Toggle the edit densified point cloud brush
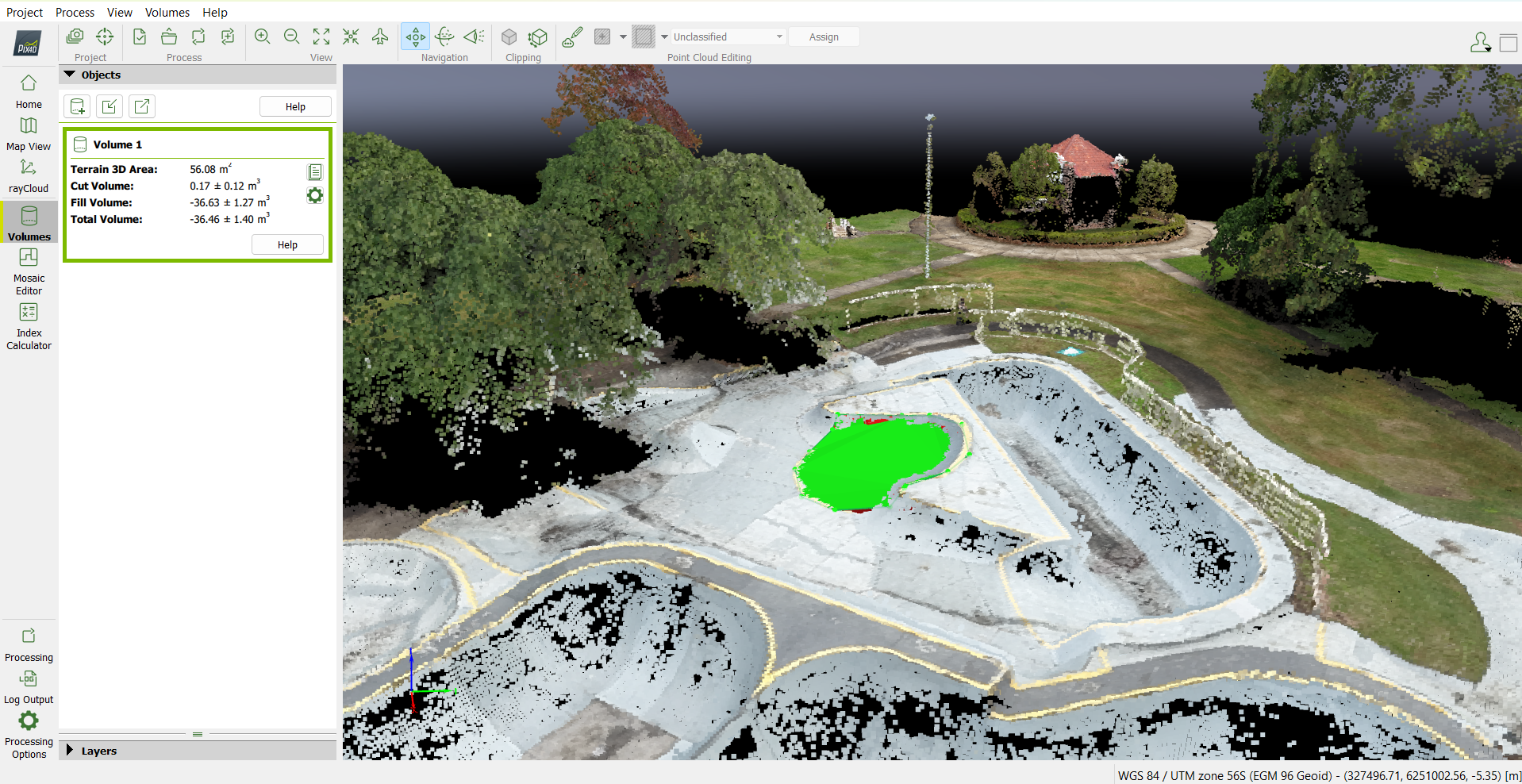This screenshot has height=784, width=1522. point(572,37)
